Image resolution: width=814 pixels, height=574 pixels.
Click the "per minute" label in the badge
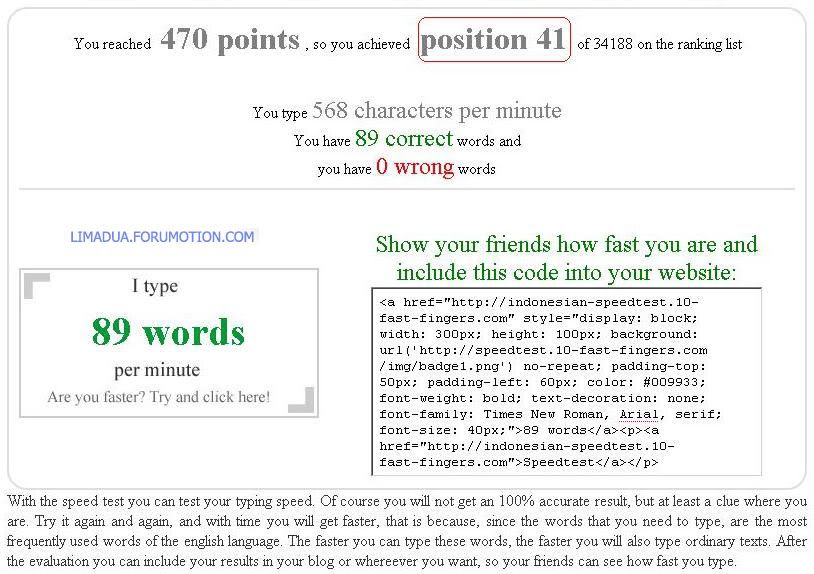click(x=157, y=370)
